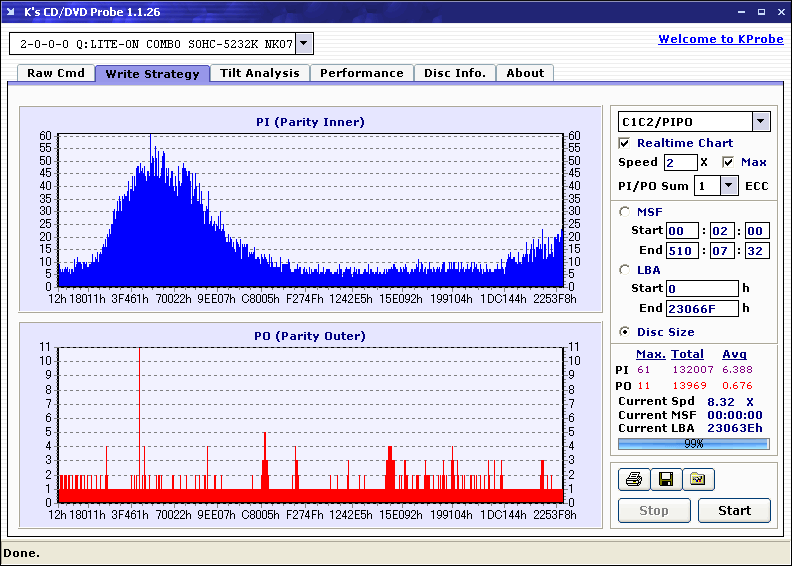792x566 pixels.
Task: Click the 99% scan progress bar
Action: (693, 443)
